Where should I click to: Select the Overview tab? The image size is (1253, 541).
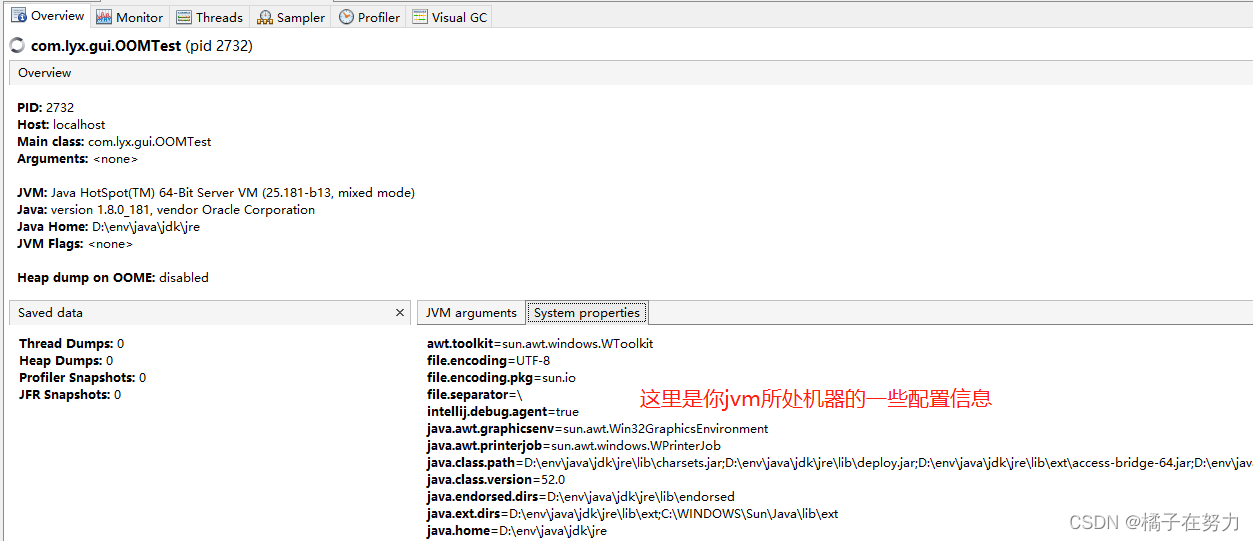48,16
